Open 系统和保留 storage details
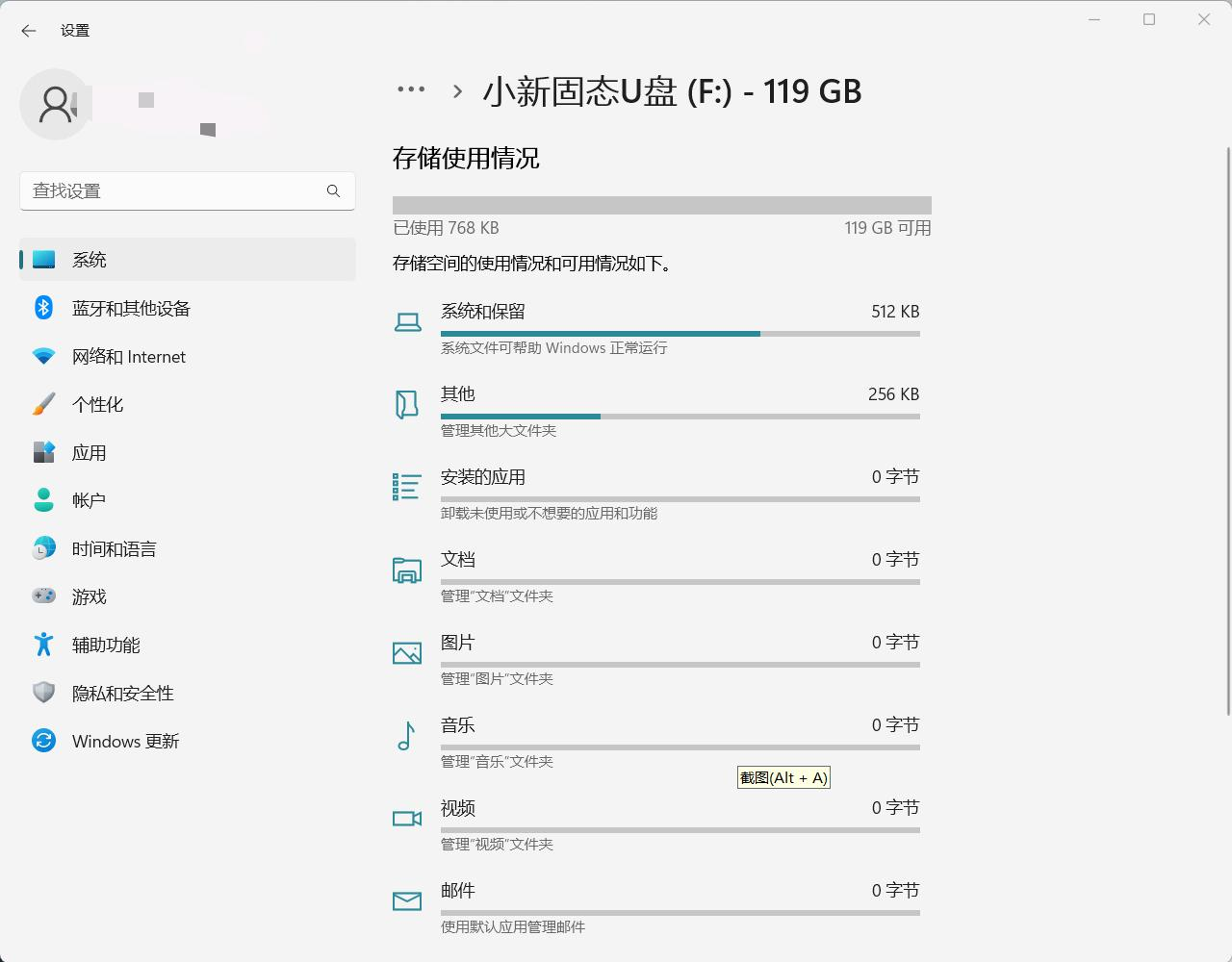Screen dimensions: 1232x962 coord(656,329)
